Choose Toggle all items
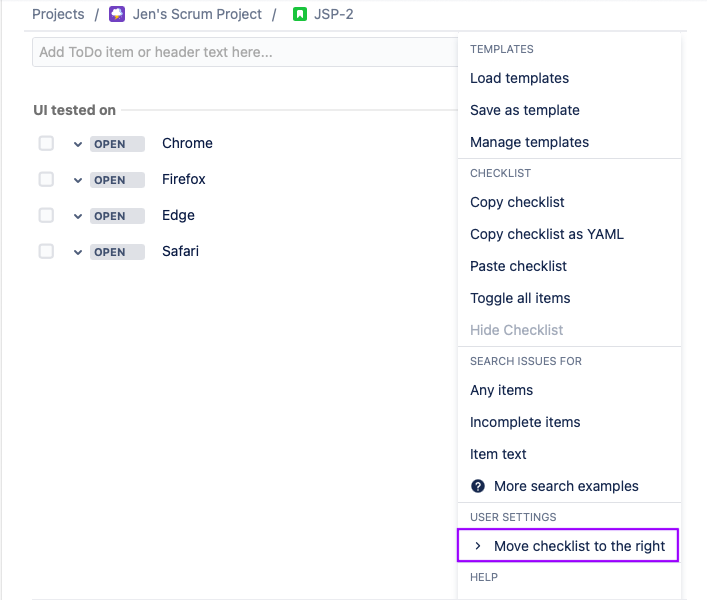 (520, 298)
